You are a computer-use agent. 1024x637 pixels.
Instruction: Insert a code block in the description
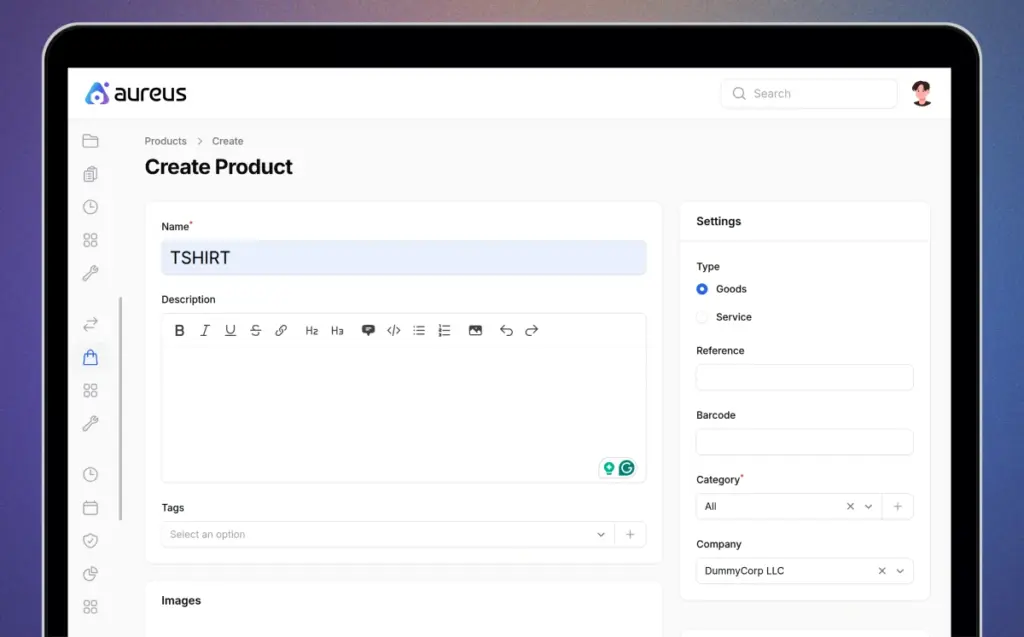click(x=394, y=331)
